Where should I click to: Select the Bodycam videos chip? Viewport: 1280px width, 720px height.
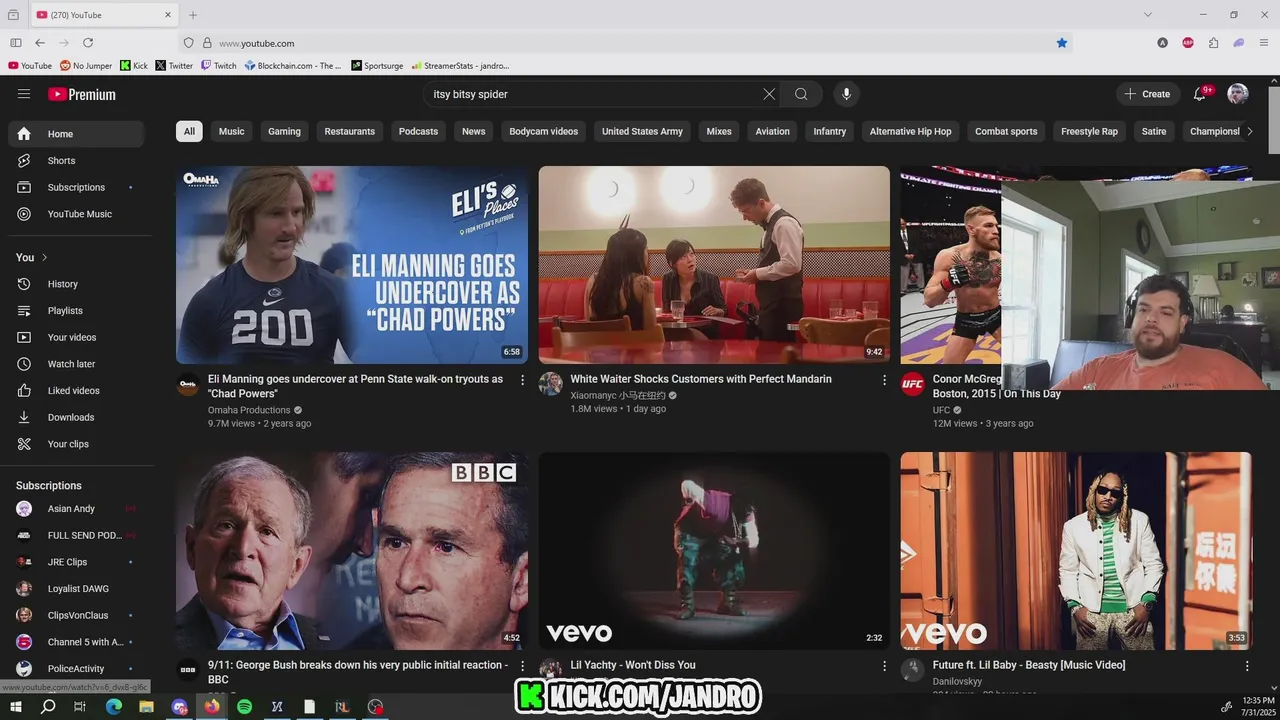[543, 131]
